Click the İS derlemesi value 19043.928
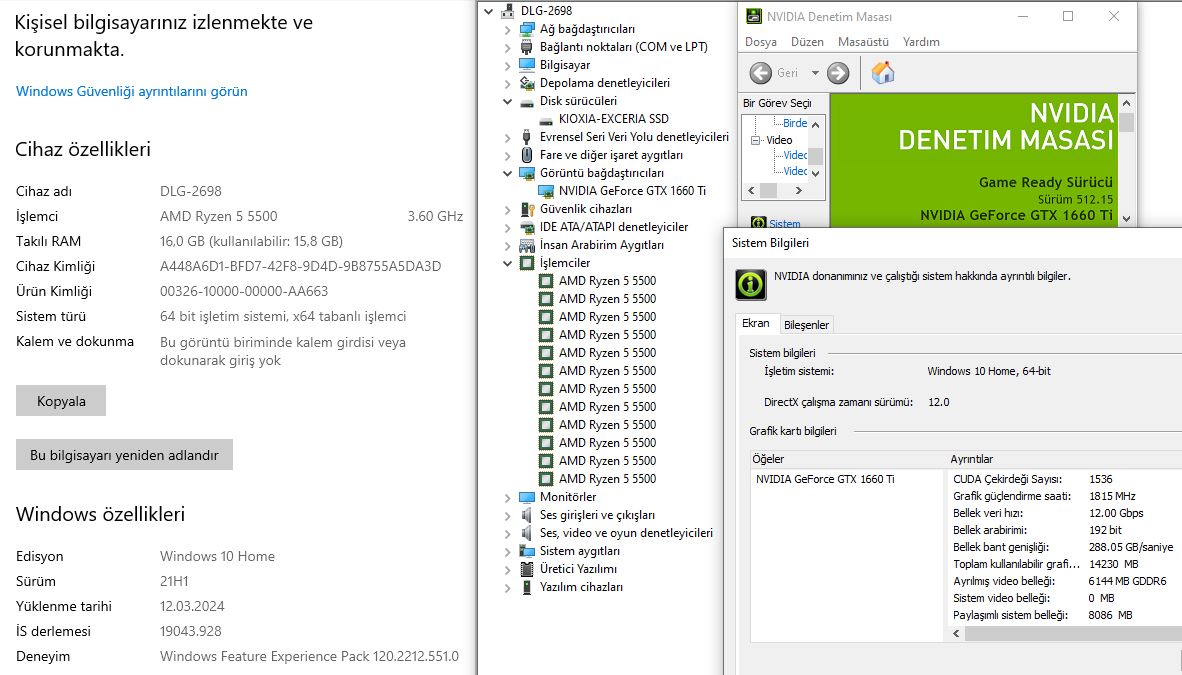The image size is (1182, 675). [x=191, y=631]
